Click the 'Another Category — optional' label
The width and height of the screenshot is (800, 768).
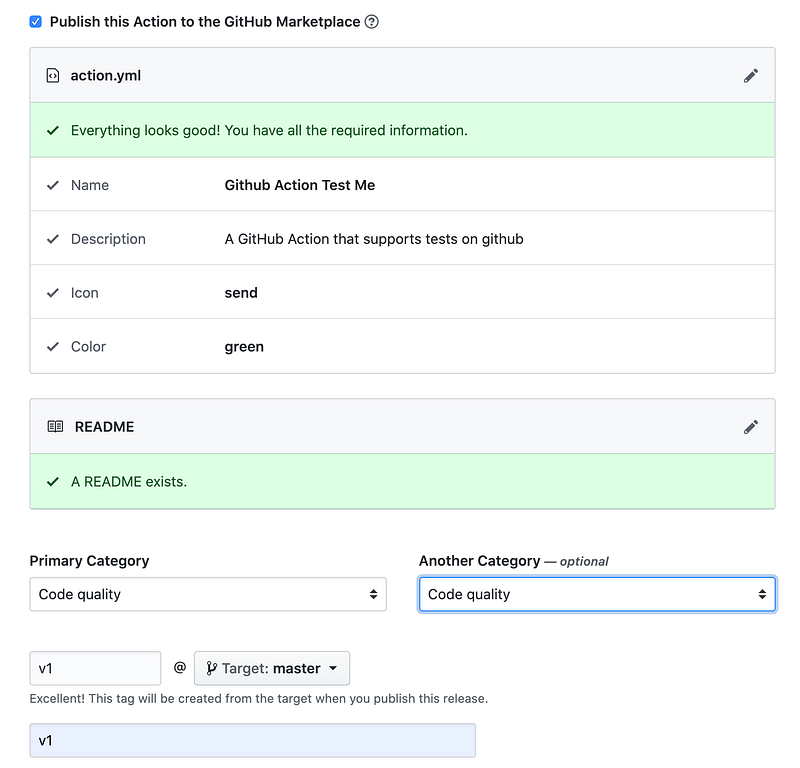pos(514,561)
